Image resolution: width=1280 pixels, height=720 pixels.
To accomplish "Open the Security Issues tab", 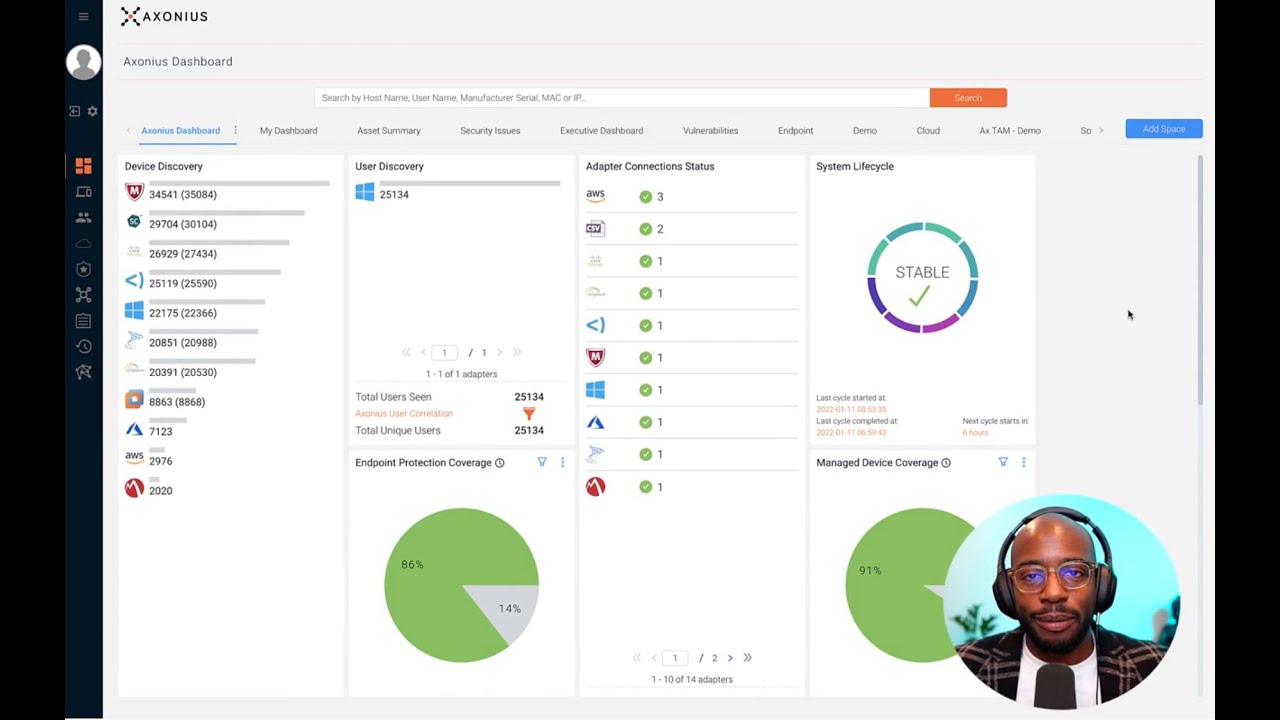I will click(x=490, y=130).
